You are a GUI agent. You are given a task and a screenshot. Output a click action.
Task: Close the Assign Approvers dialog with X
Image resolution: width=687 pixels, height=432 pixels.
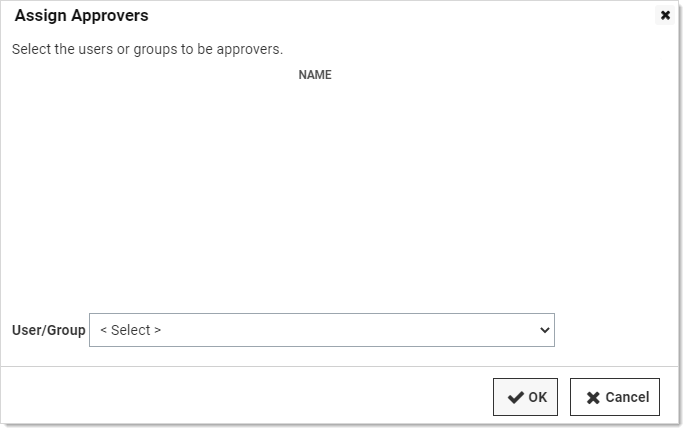coord(665,15)
